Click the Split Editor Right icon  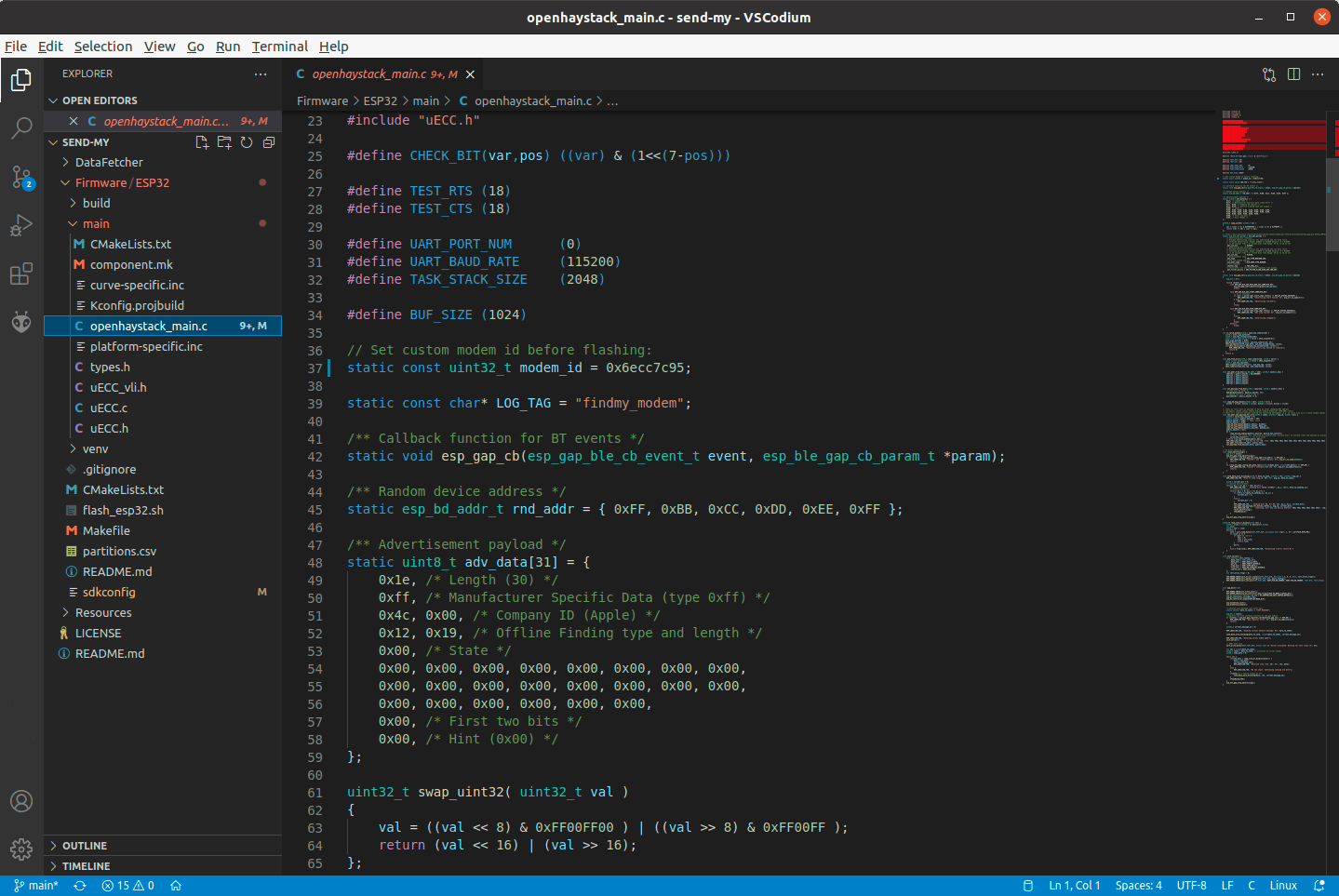pyautogui.click(x=1293, y=74)
